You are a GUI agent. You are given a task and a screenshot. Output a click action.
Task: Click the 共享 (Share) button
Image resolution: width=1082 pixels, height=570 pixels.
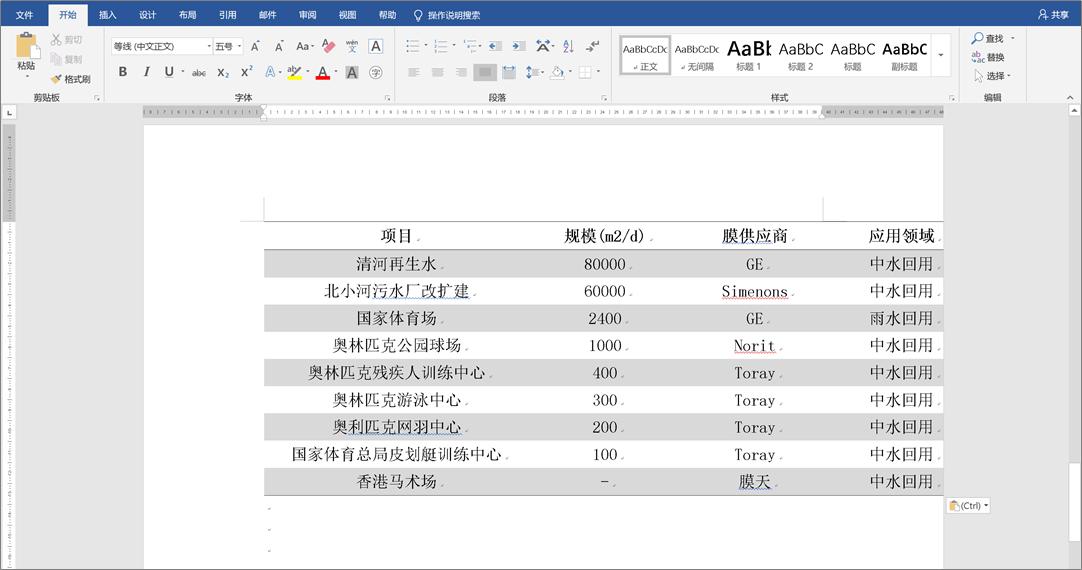click(x=1054, y=14)
